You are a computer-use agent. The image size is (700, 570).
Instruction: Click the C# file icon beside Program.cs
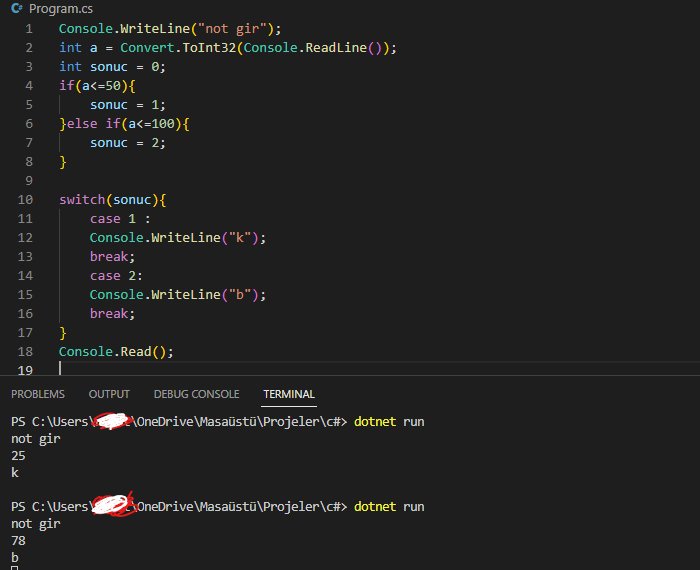tap(17, 8)
